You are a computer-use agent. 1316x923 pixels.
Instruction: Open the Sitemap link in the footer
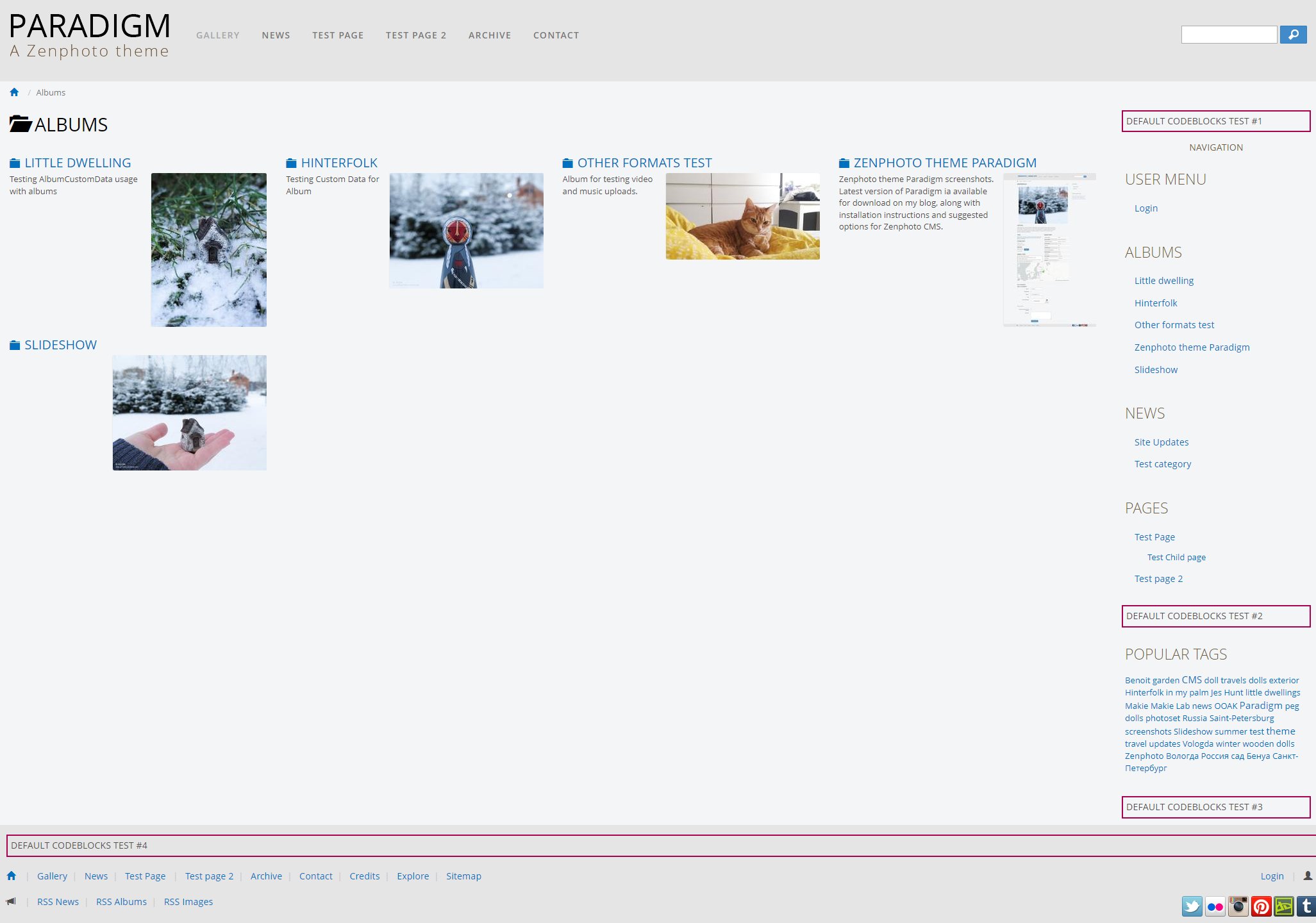tap(463, 876)
